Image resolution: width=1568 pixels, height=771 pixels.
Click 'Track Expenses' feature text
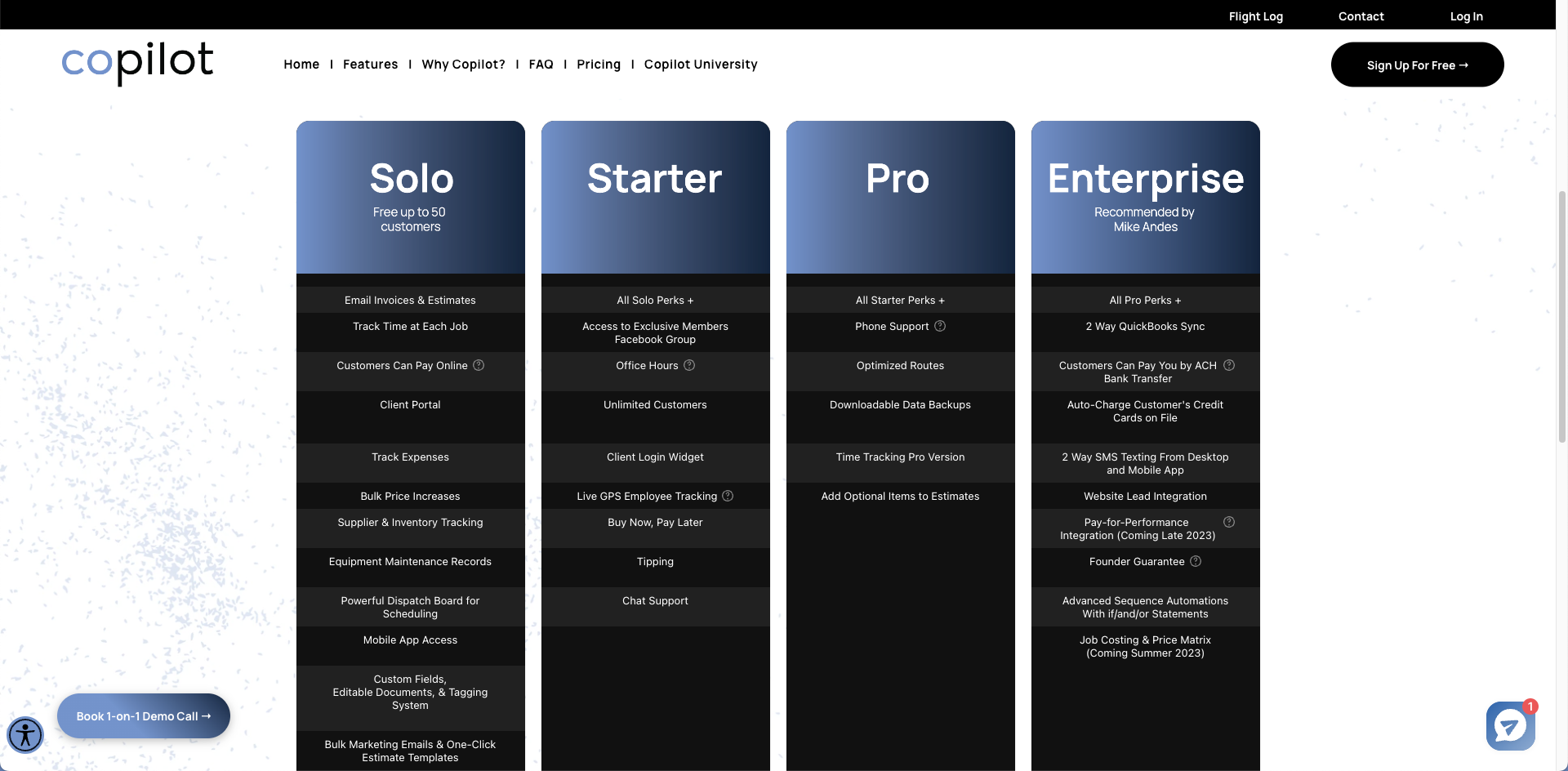(x=410, y=457)
